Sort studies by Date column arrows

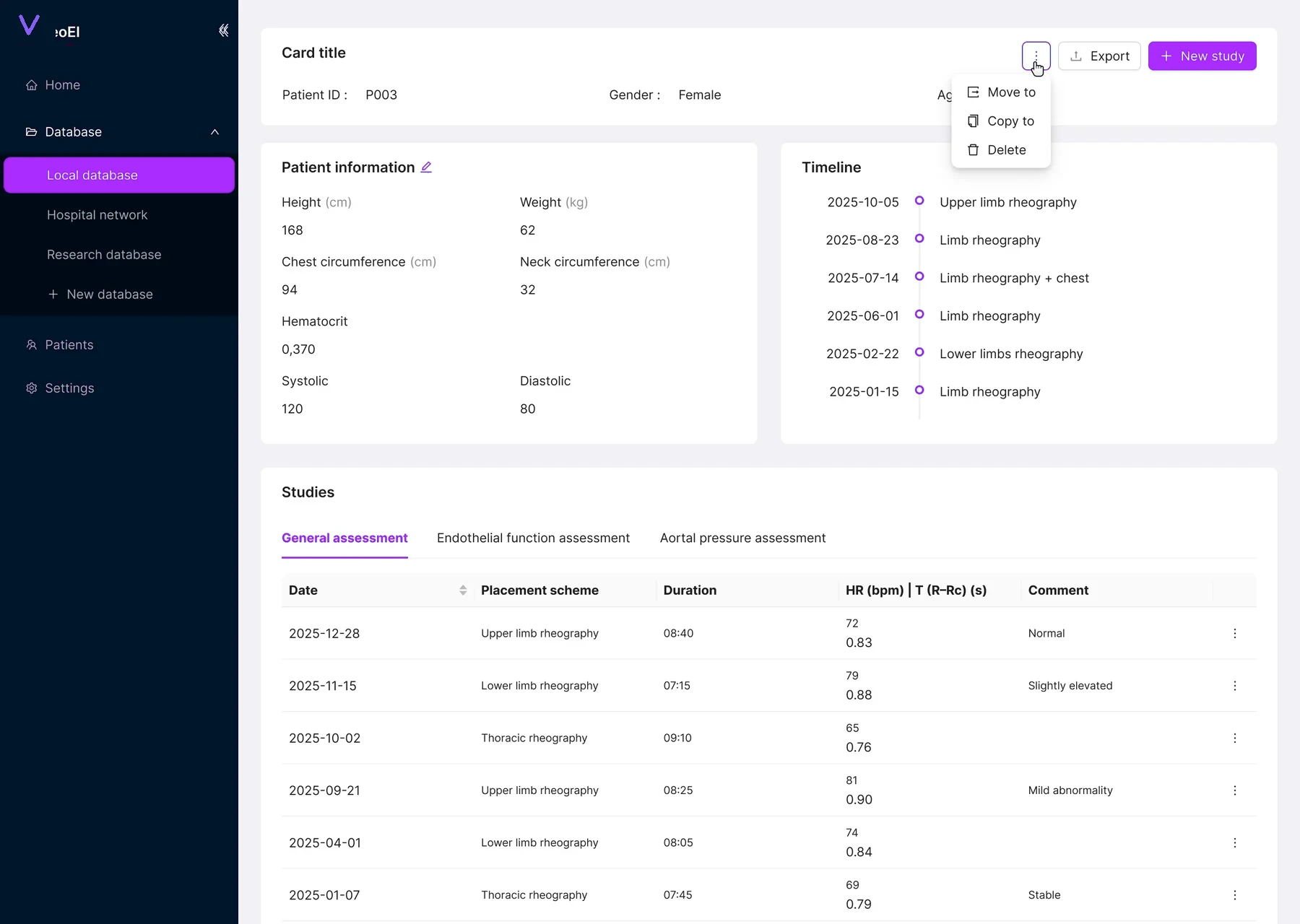tap(463, 590)
